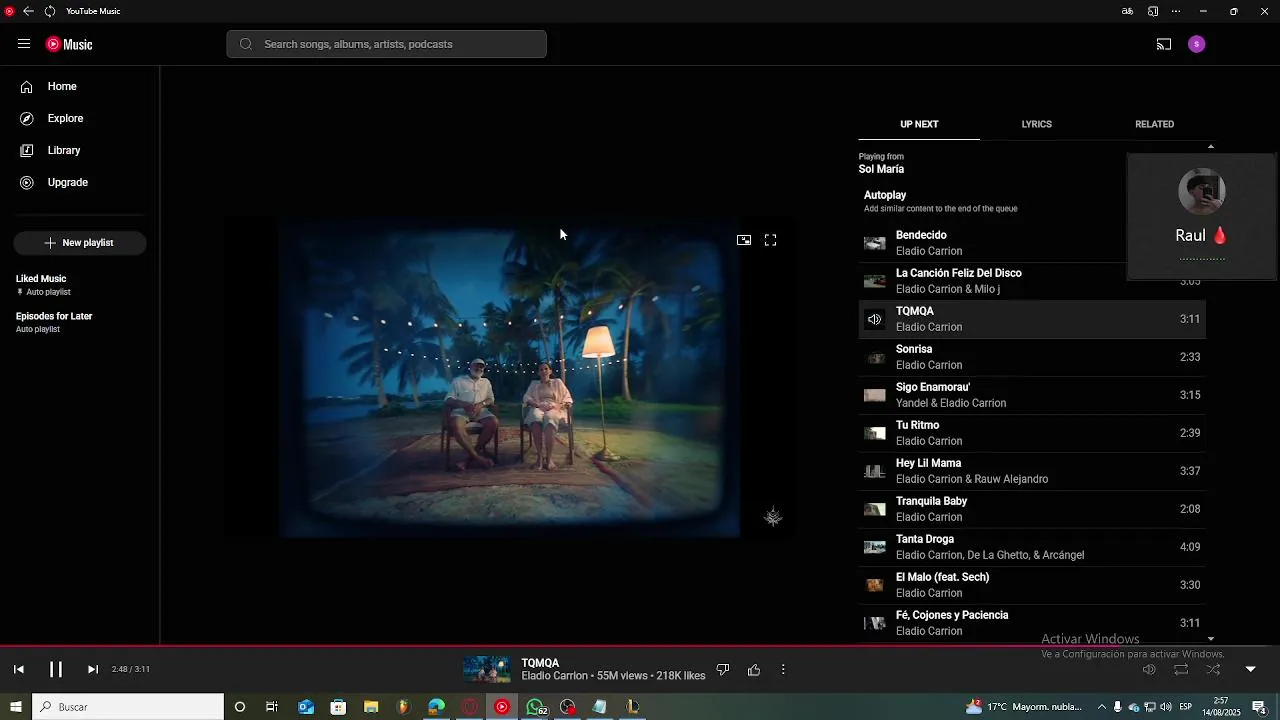This screenshot has width=1280, height=720.
Task: Open the Episodes for Later playlist
Action: 80,322
